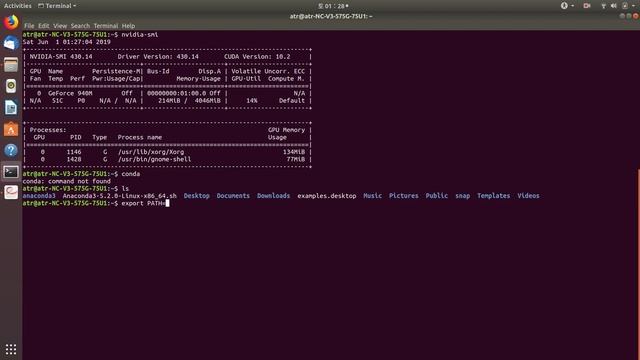
Task: Launch Thunderbird Mail from the dock
Action: click(x=11, y=43)
